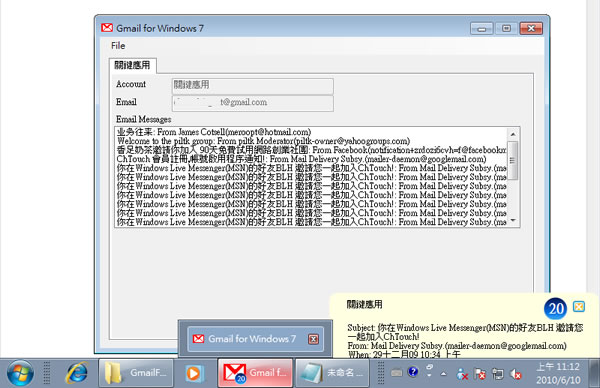Open the Action Center flag icon
Screen dimensions: 600x388
(480, 373)
